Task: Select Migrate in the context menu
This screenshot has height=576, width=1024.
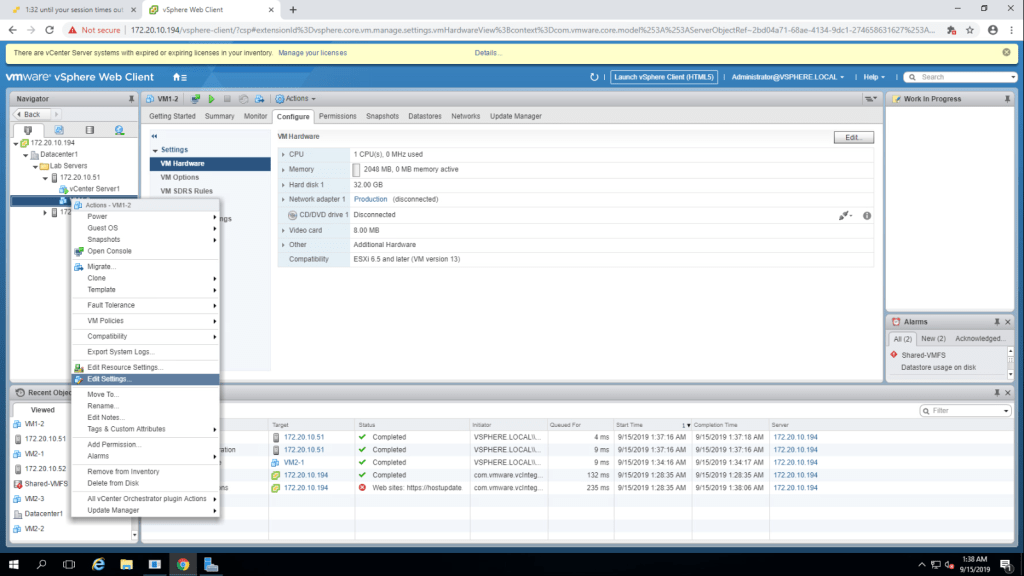Action: (x=101, y=266)
